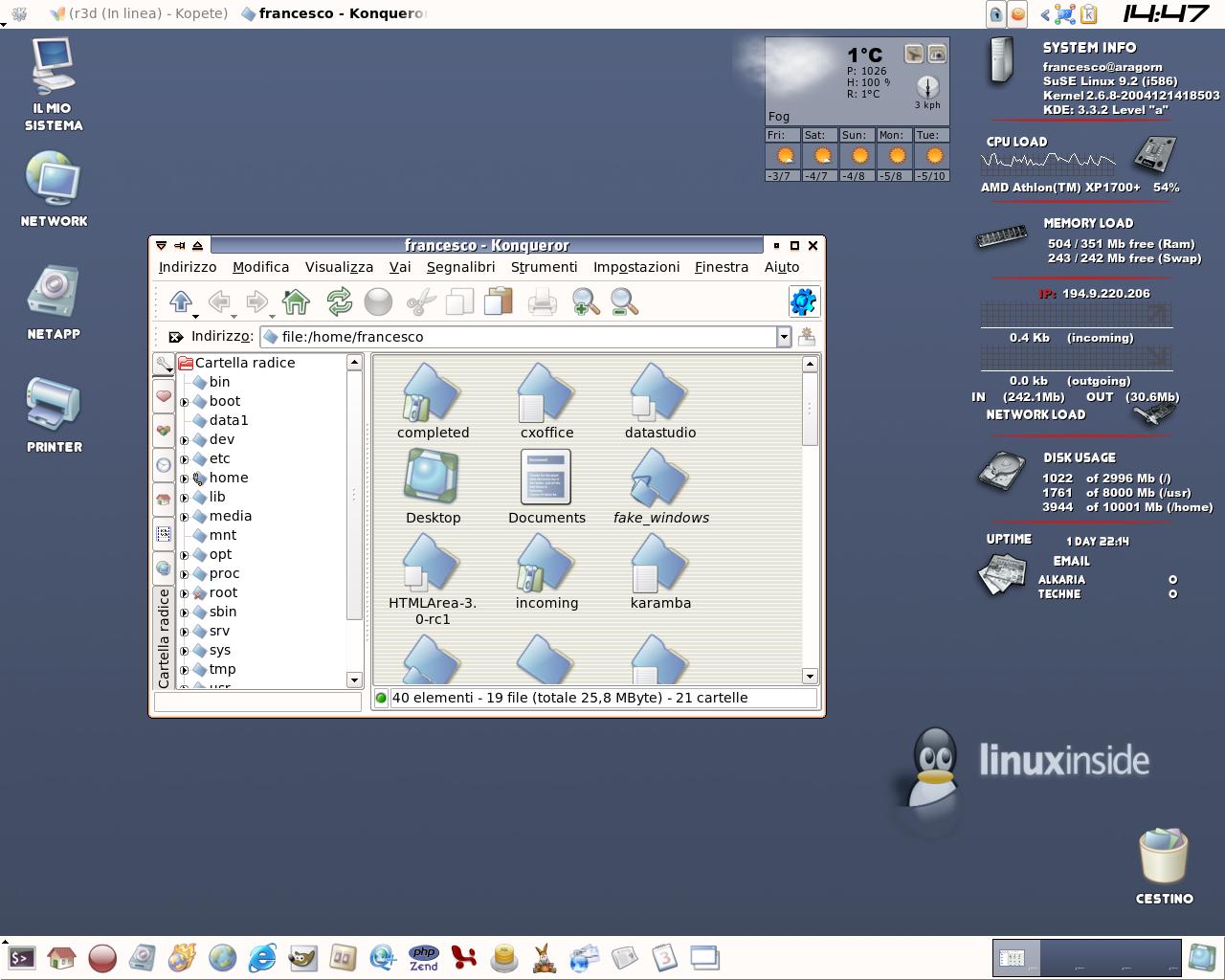Click the folder tree vertical scrollbar thumb
1225x980 pixels.
tap(354, 496)
